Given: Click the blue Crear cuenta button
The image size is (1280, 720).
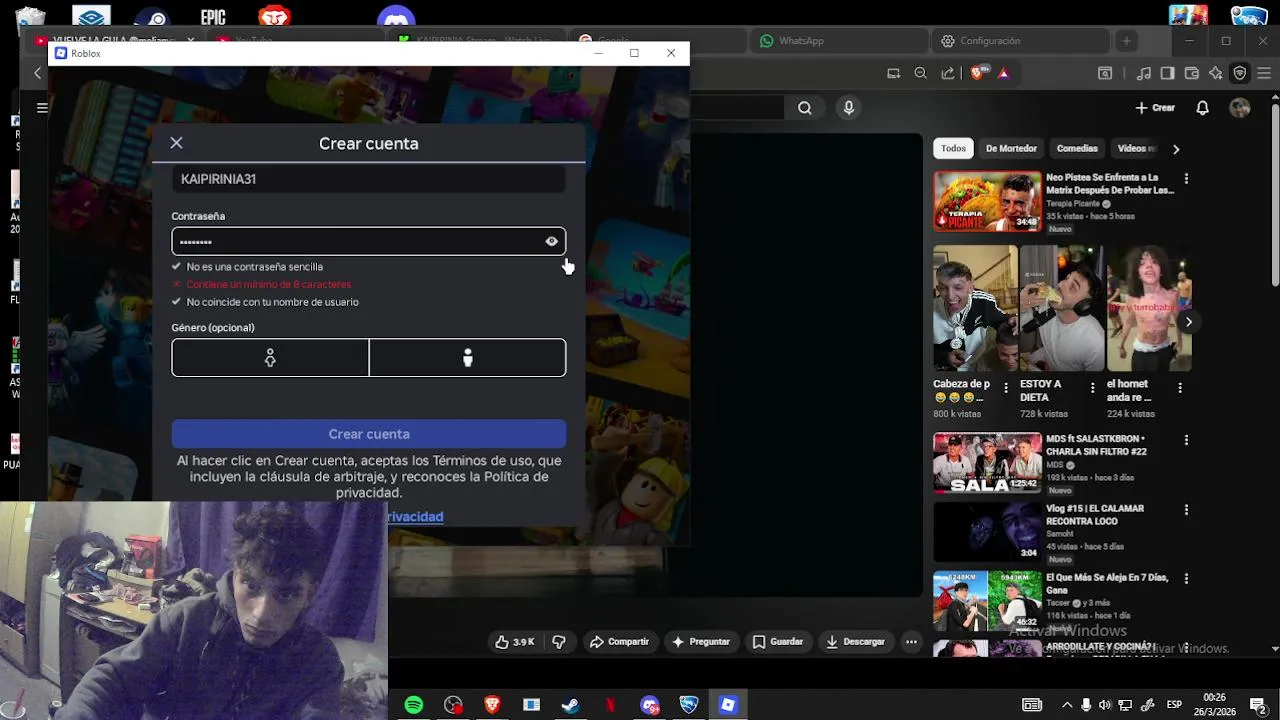Looking at the screenshot, I should tap(369, 434).
